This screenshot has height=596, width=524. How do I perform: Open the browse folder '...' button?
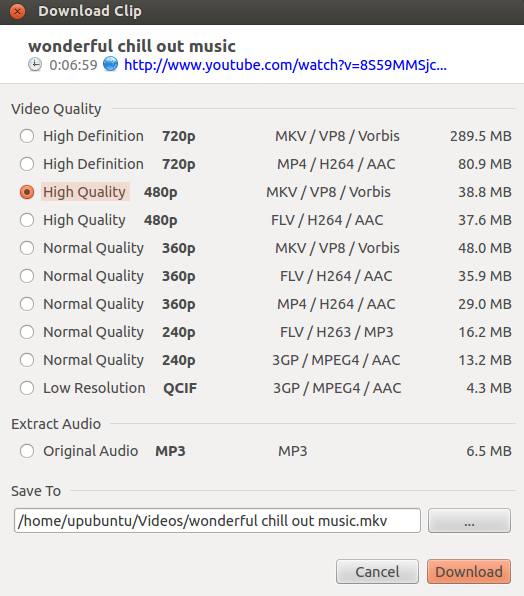pyautogui.click(x=469, y=521)
